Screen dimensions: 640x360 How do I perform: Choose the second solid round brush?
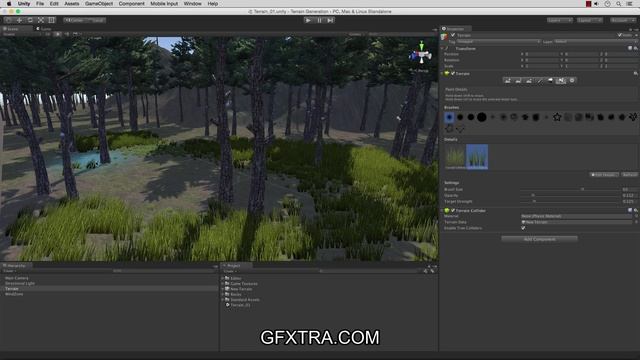pyautogui.click(x=460, y=117)
